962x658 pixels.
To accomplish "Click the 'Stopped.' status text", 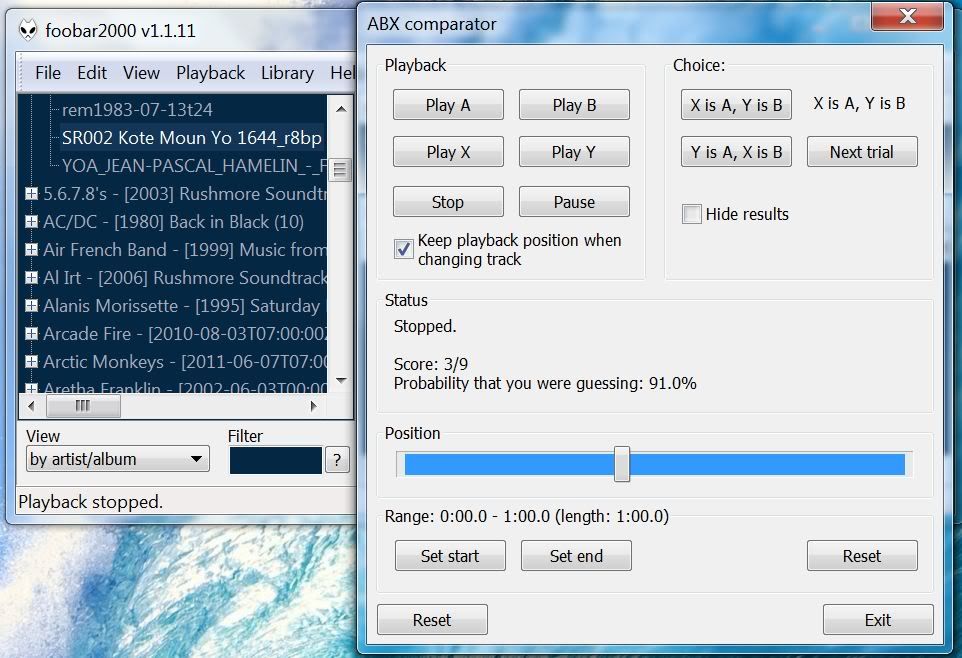I will 425,326.
